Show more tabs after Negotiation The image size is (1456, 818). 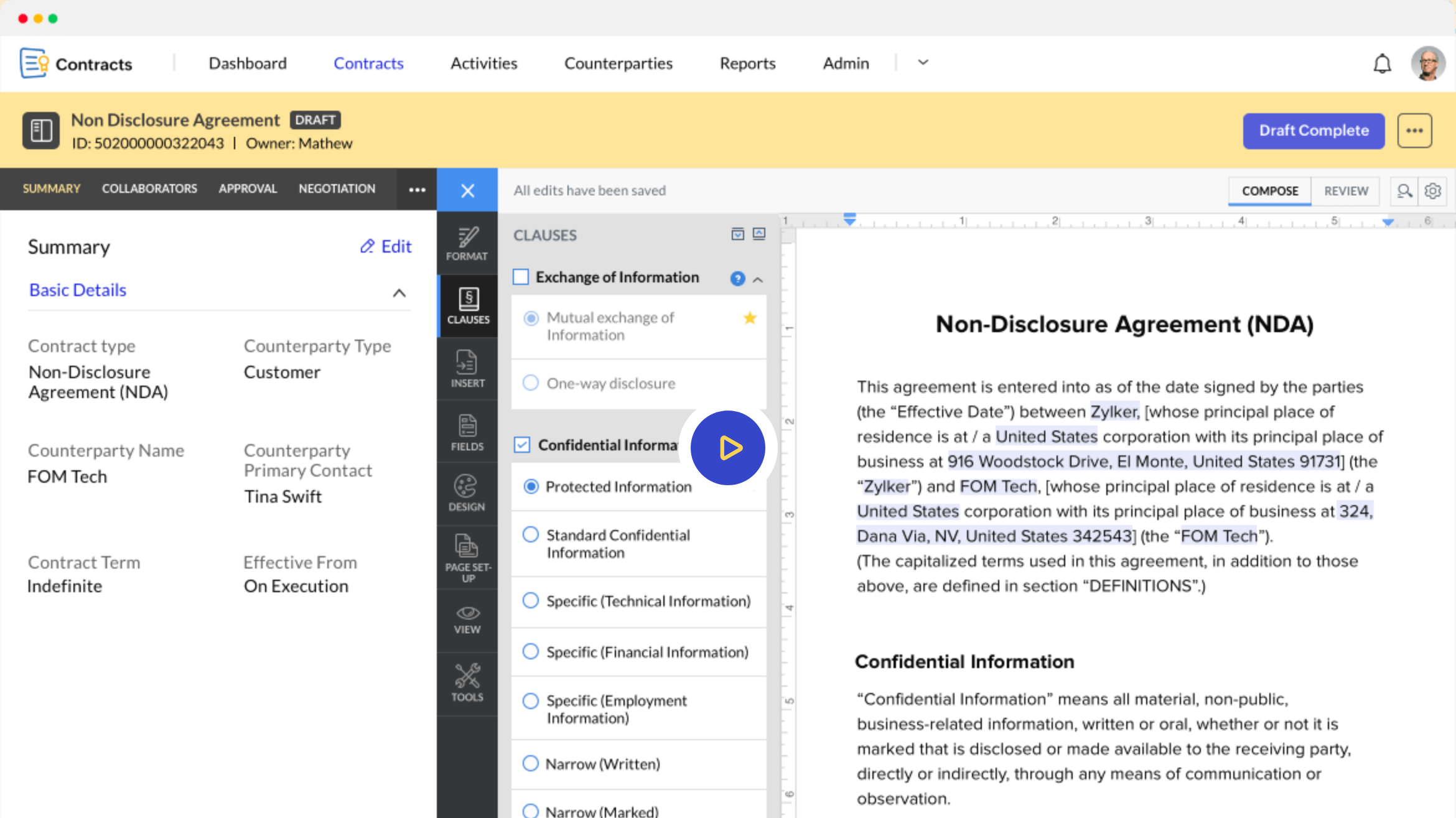[x=417, y=190]
